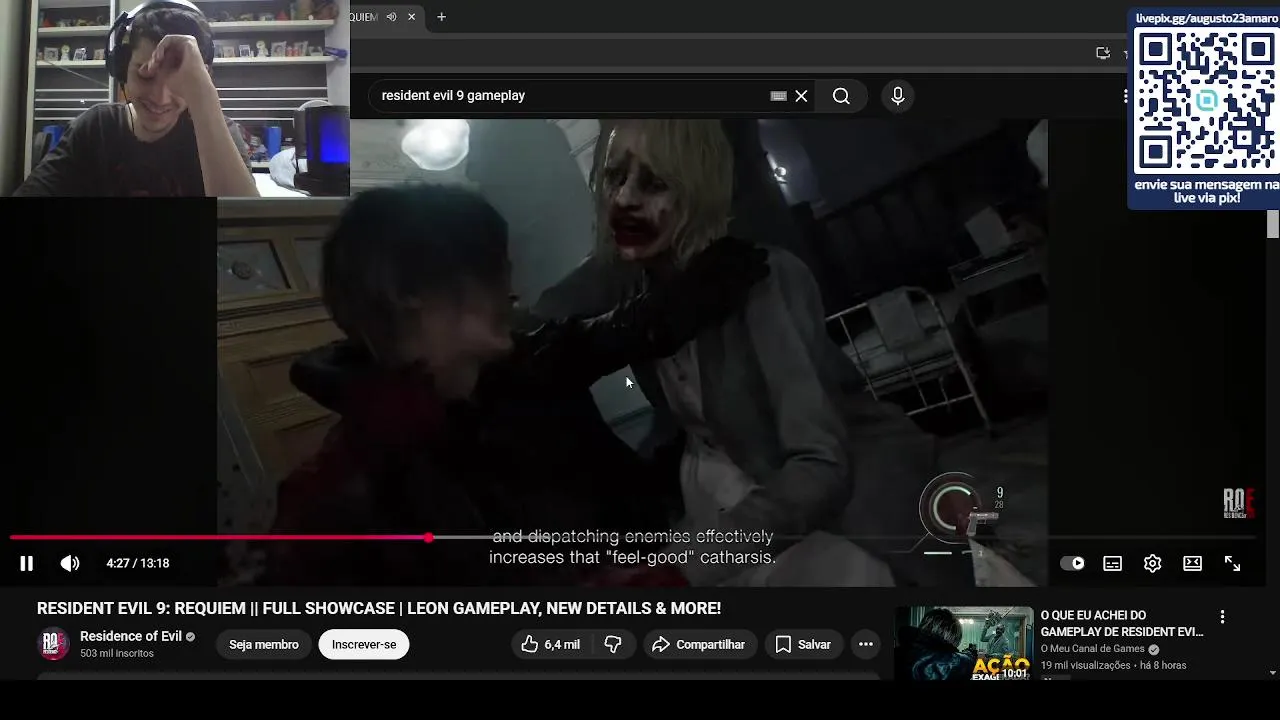Click the YouTube search magnifier button
The width and height of the screenshot is (1280, 720).
[841, 96]
